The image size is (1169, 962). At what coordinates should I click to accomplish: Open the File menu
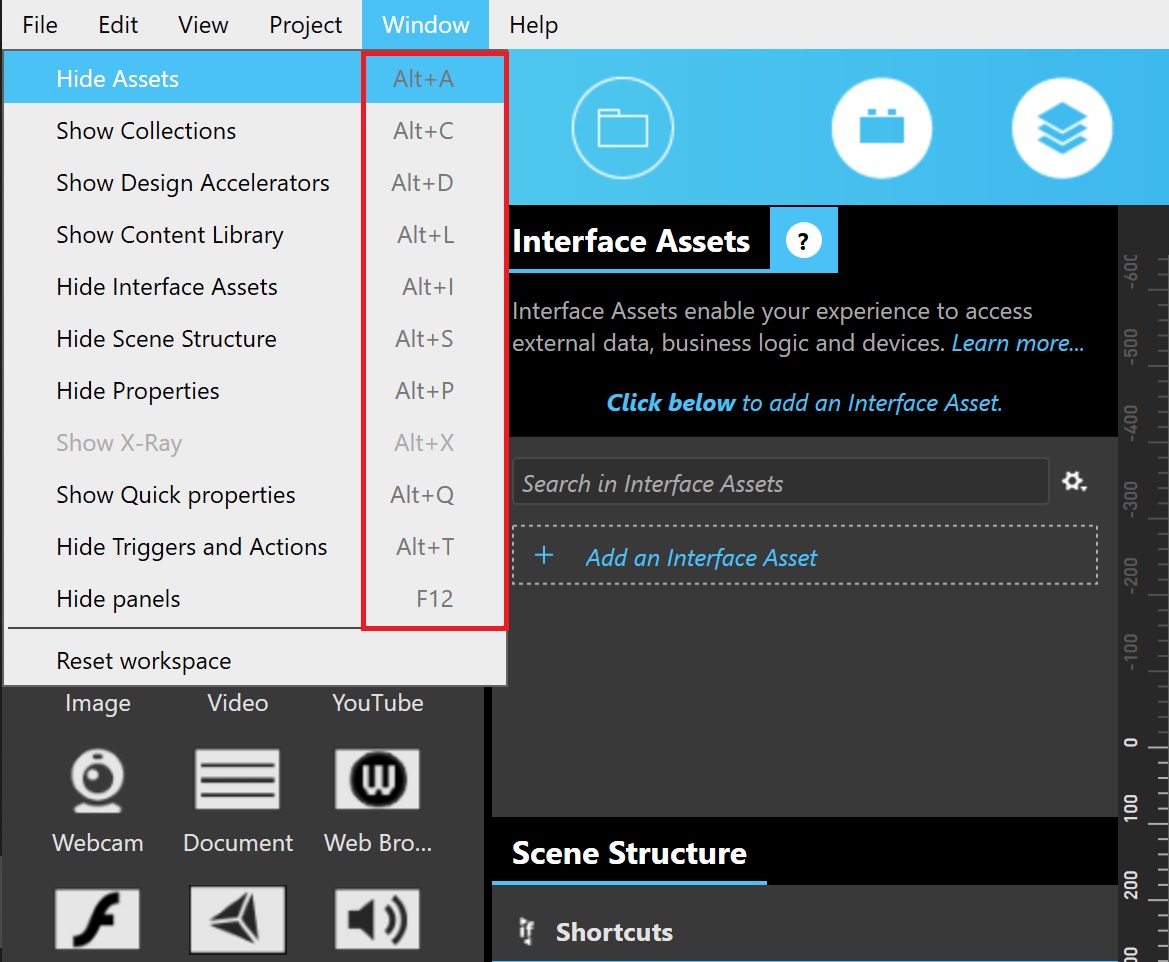40,25
